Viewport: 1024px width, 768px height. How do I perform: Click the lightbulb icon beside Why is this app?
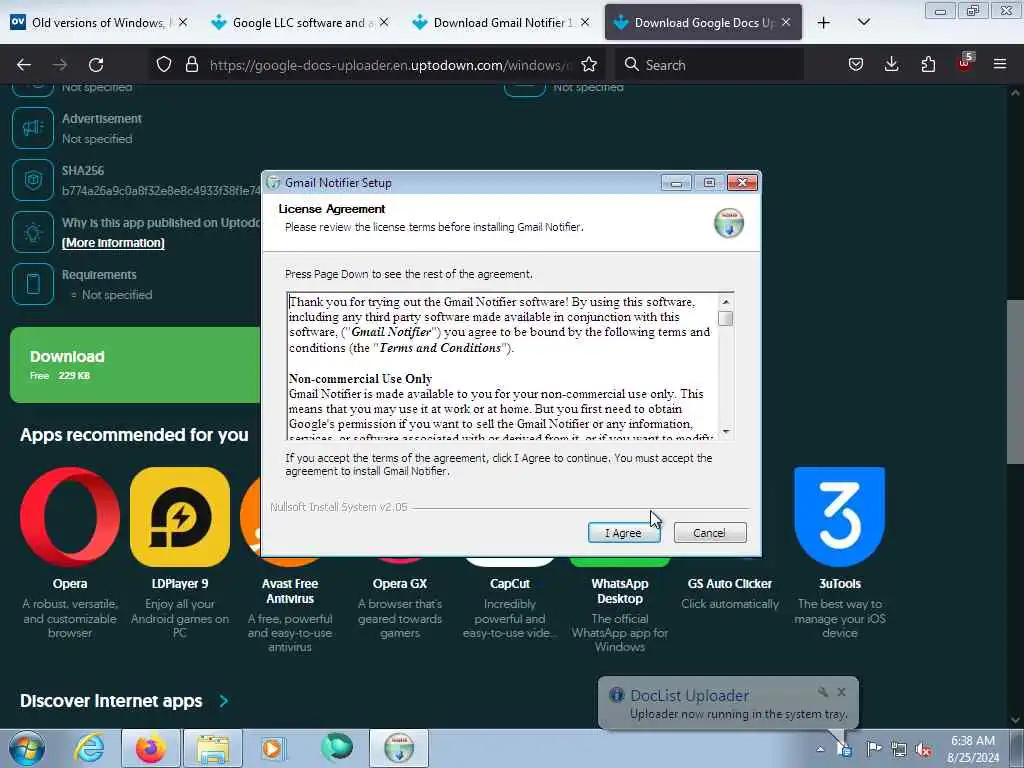33,232
